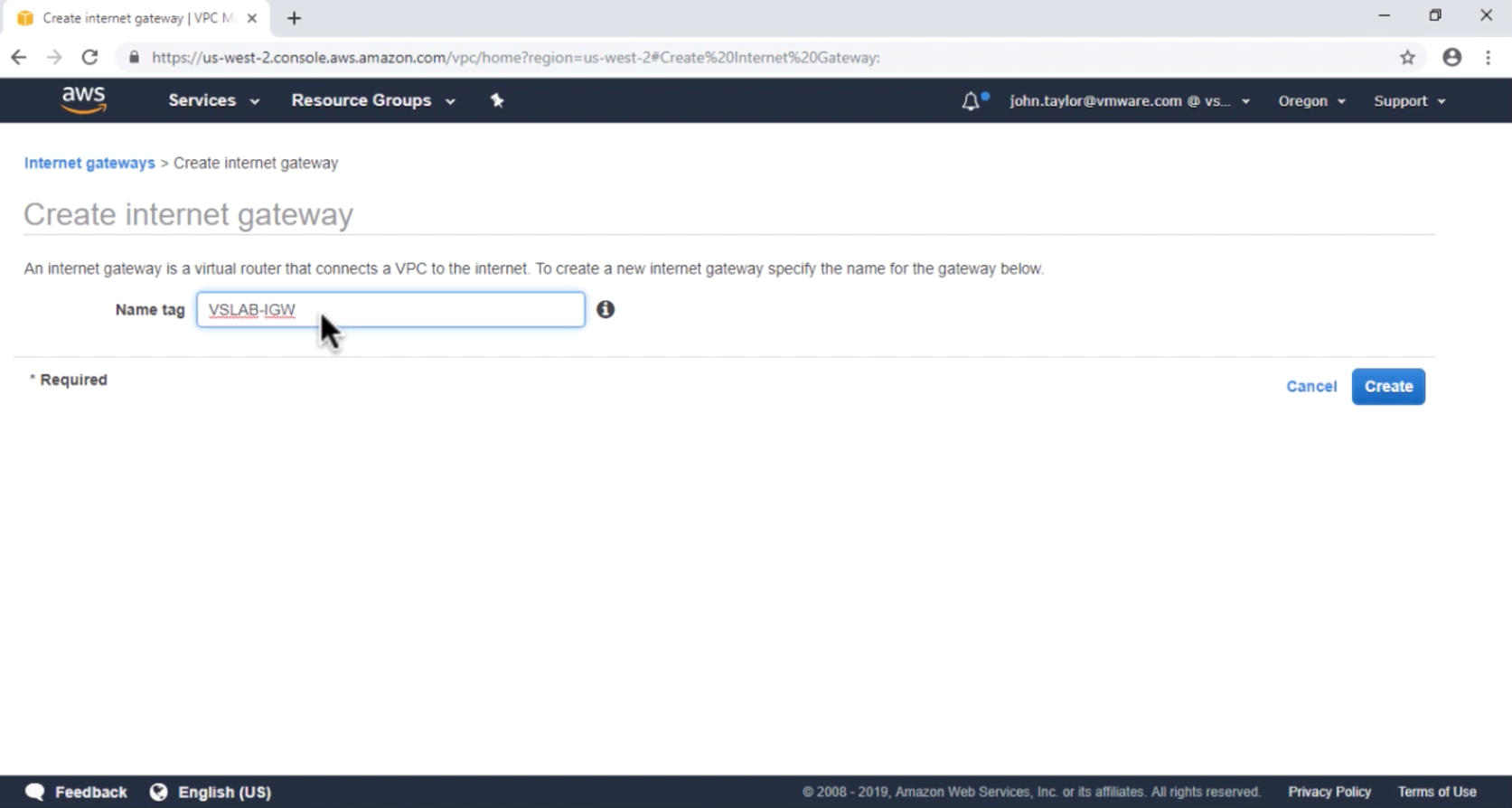
Task: Select the Create internet gateway browser tab
Action: [136, 18]
